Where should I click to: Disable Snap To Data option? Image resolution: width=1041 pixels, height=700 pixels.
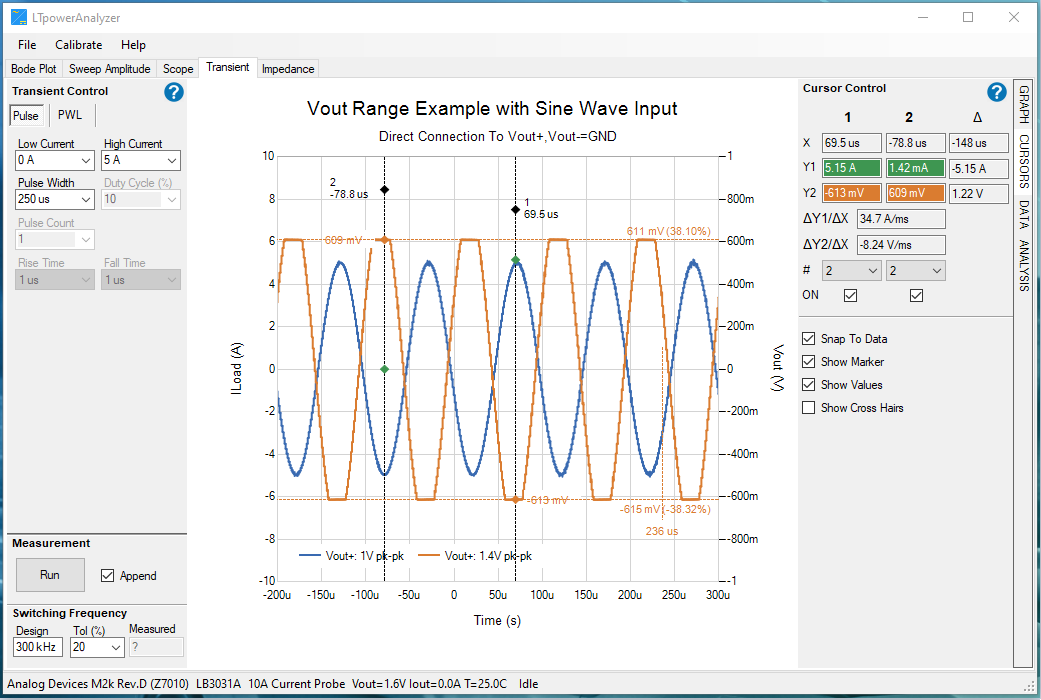coord(809,339)
